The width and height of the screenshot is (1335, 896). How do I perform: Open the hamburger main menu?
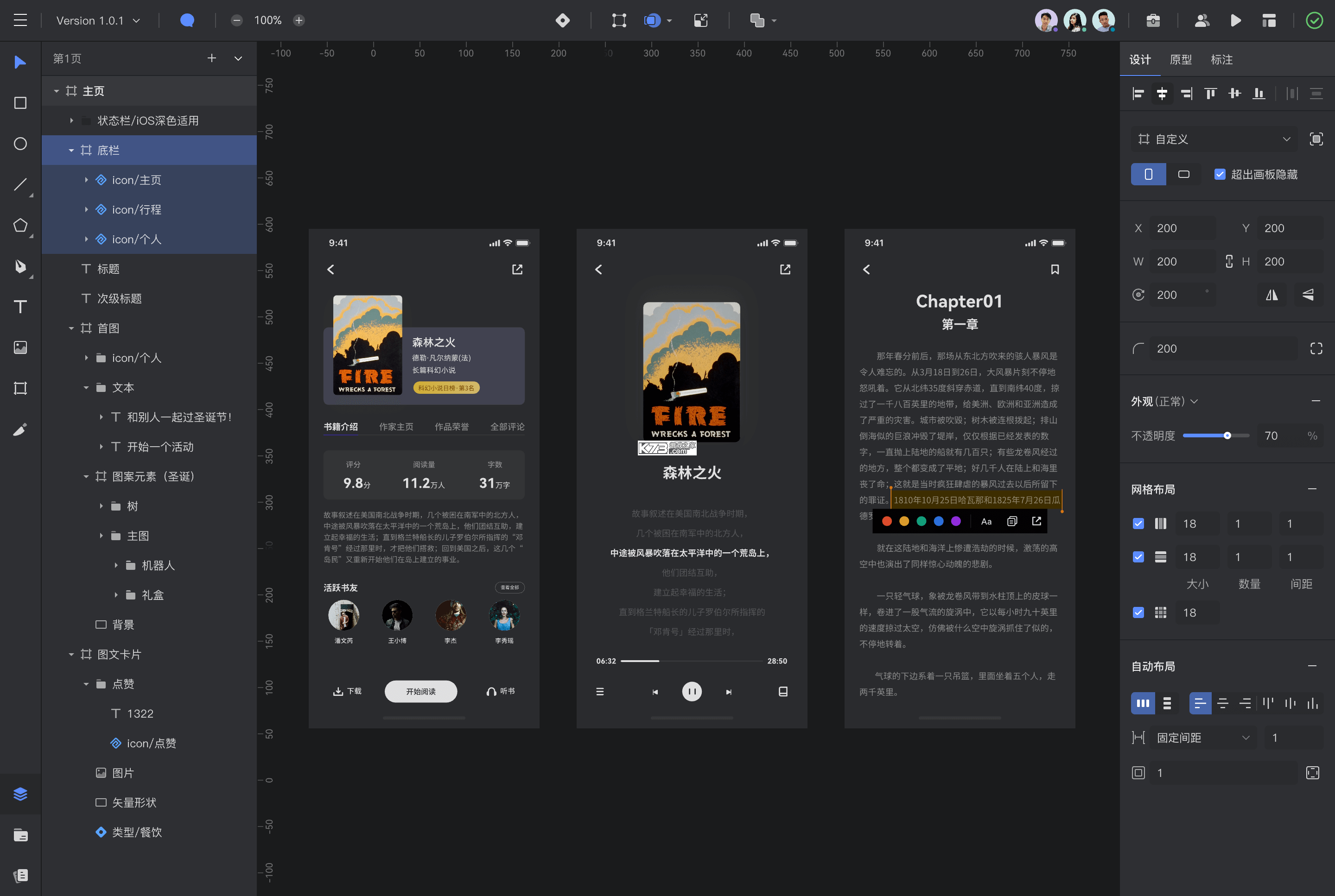(20, 20)
